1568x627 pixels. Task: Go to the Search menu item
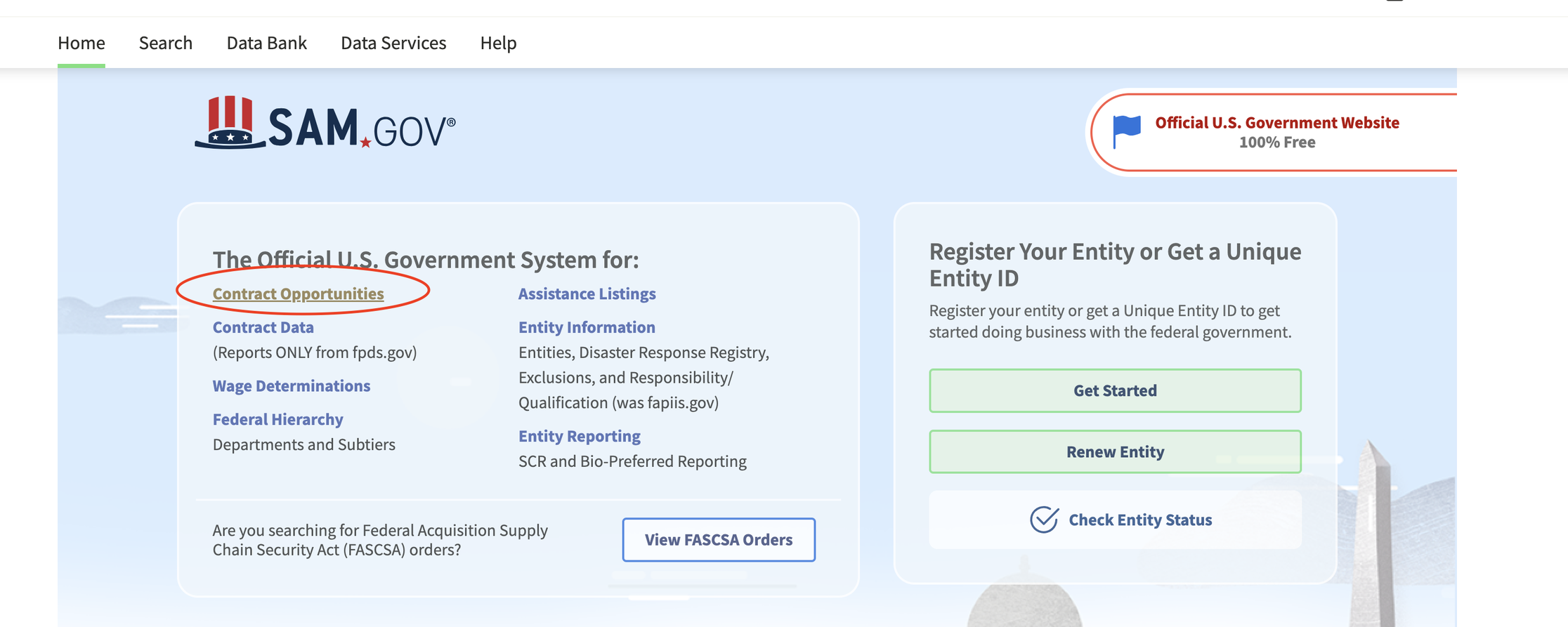click(166, 43)
